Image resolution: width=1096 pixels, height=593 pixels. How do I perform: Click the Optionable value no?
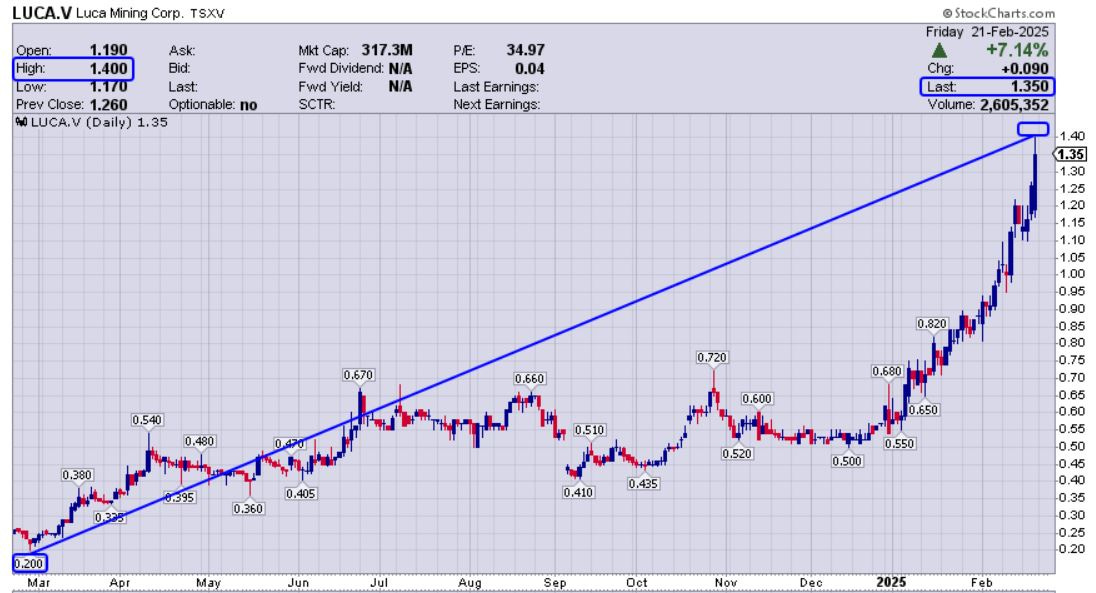click(x=248, y=105)
